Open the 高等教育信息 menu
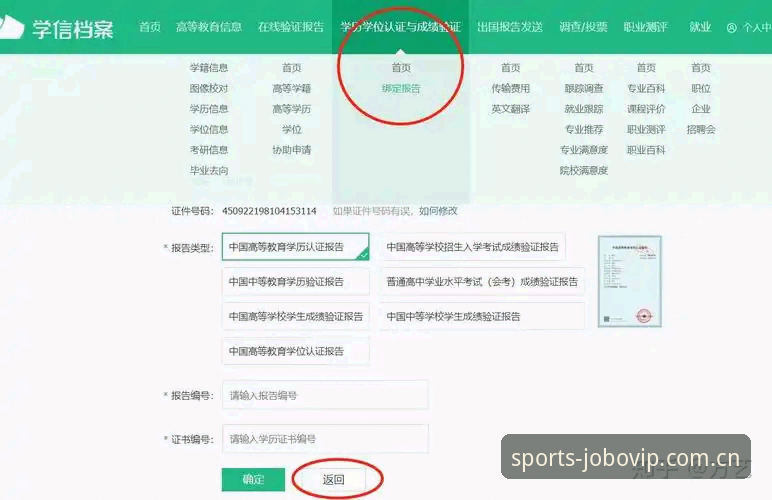772x500 pixels. point(209,27)
